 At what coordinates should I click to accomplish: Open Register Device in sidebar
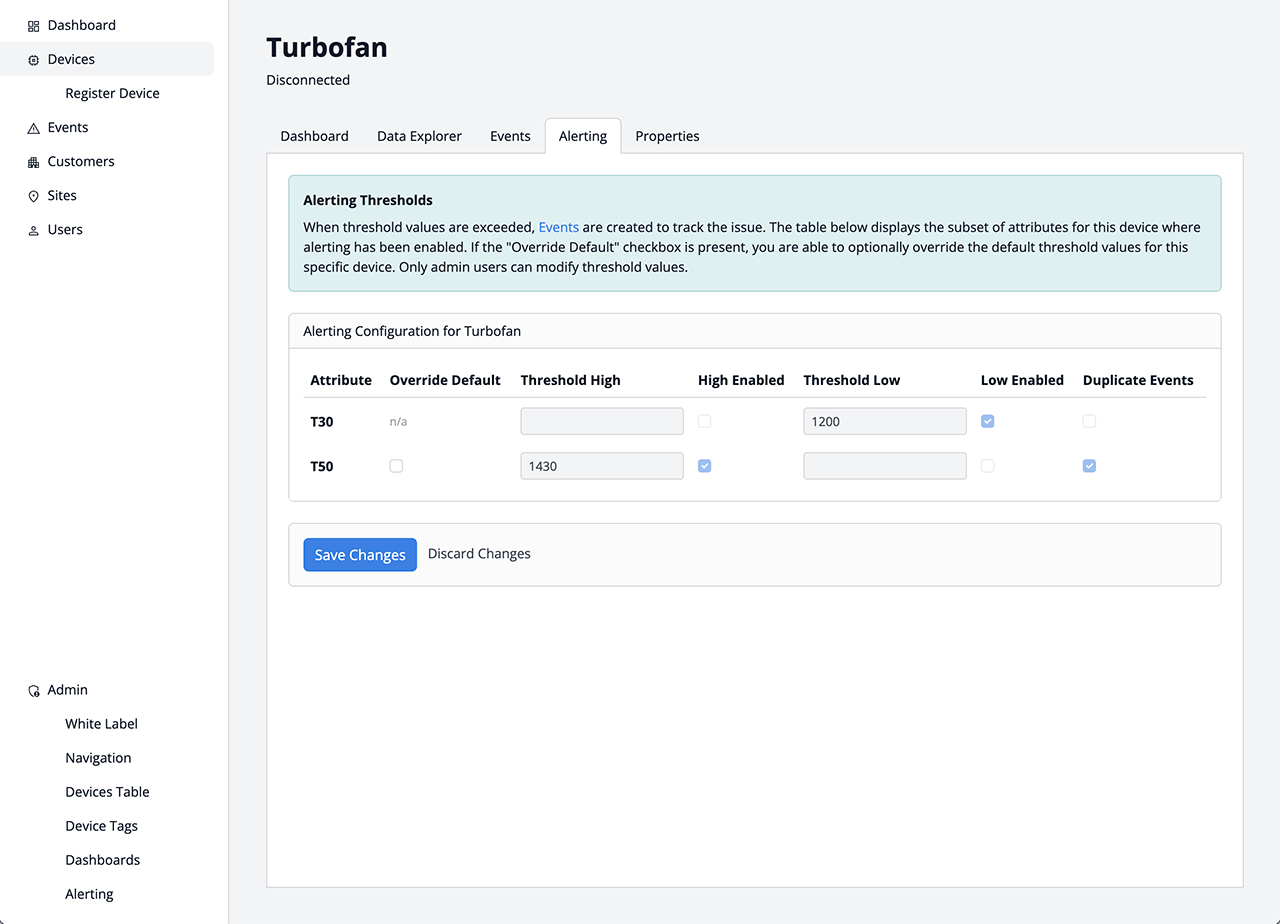click(112, 94)
